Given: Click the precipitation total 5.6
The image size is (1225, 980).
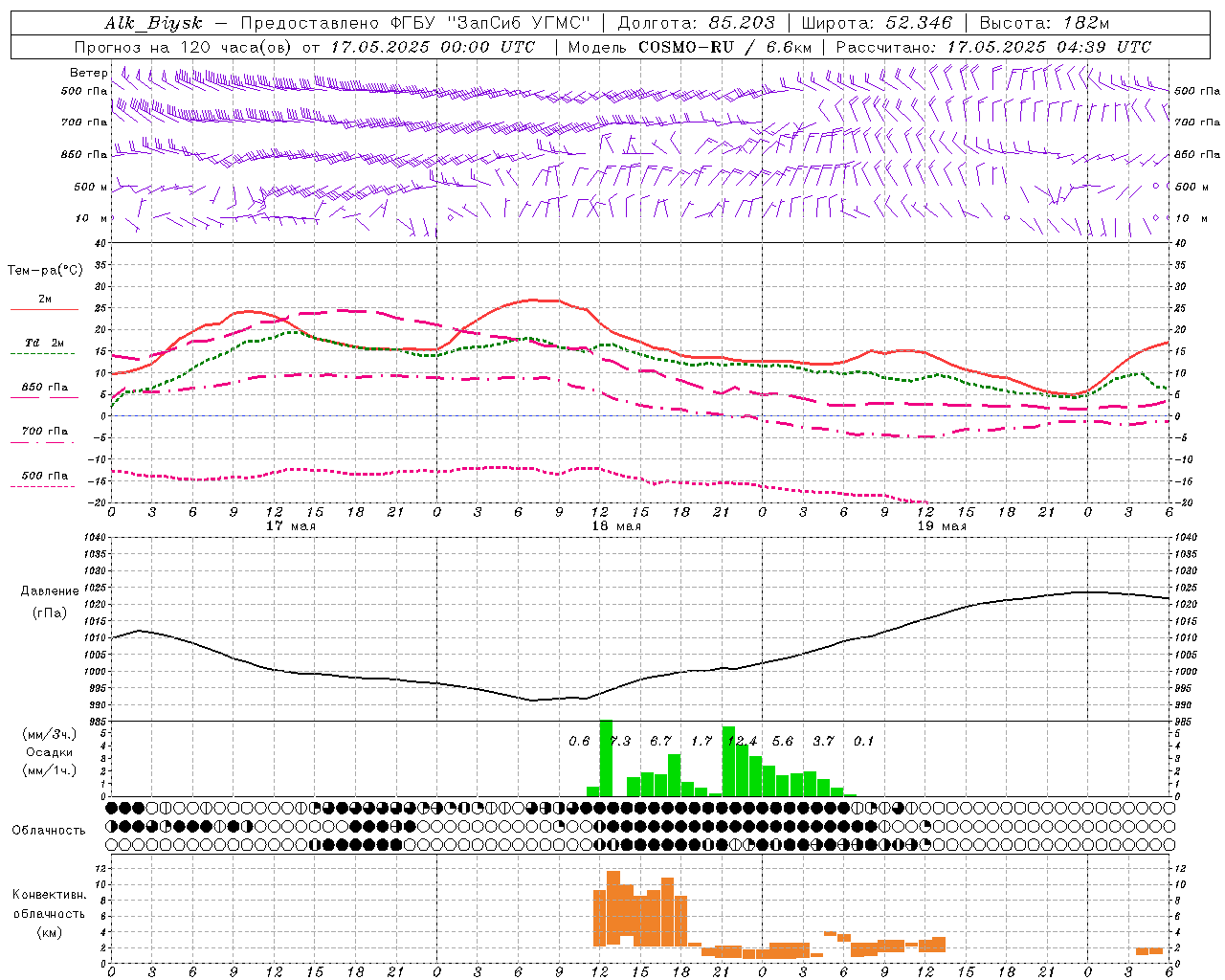Looking at the screenshot, I should tap(783, 742).
